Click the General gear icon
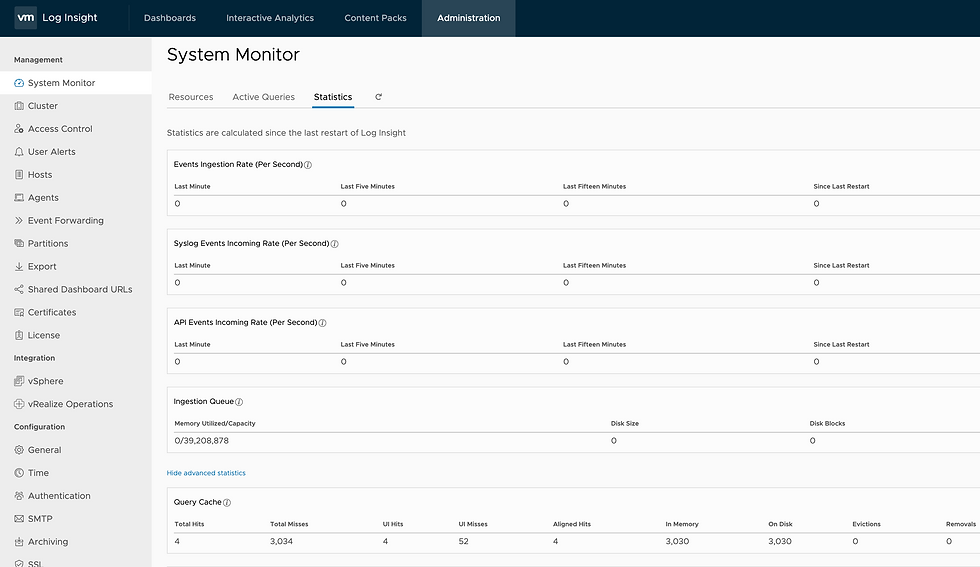980x567 pixels. tap(19, 450)
